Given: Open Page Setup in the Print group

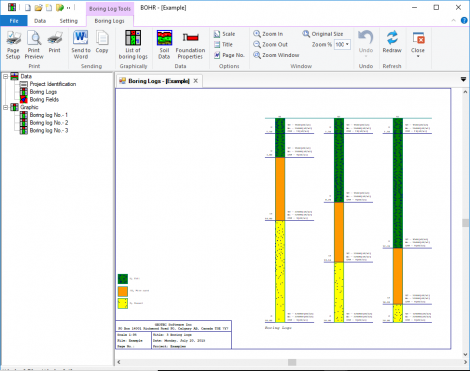Looking at the screenshot, I should pyautogui.click(x=13, y=45).
